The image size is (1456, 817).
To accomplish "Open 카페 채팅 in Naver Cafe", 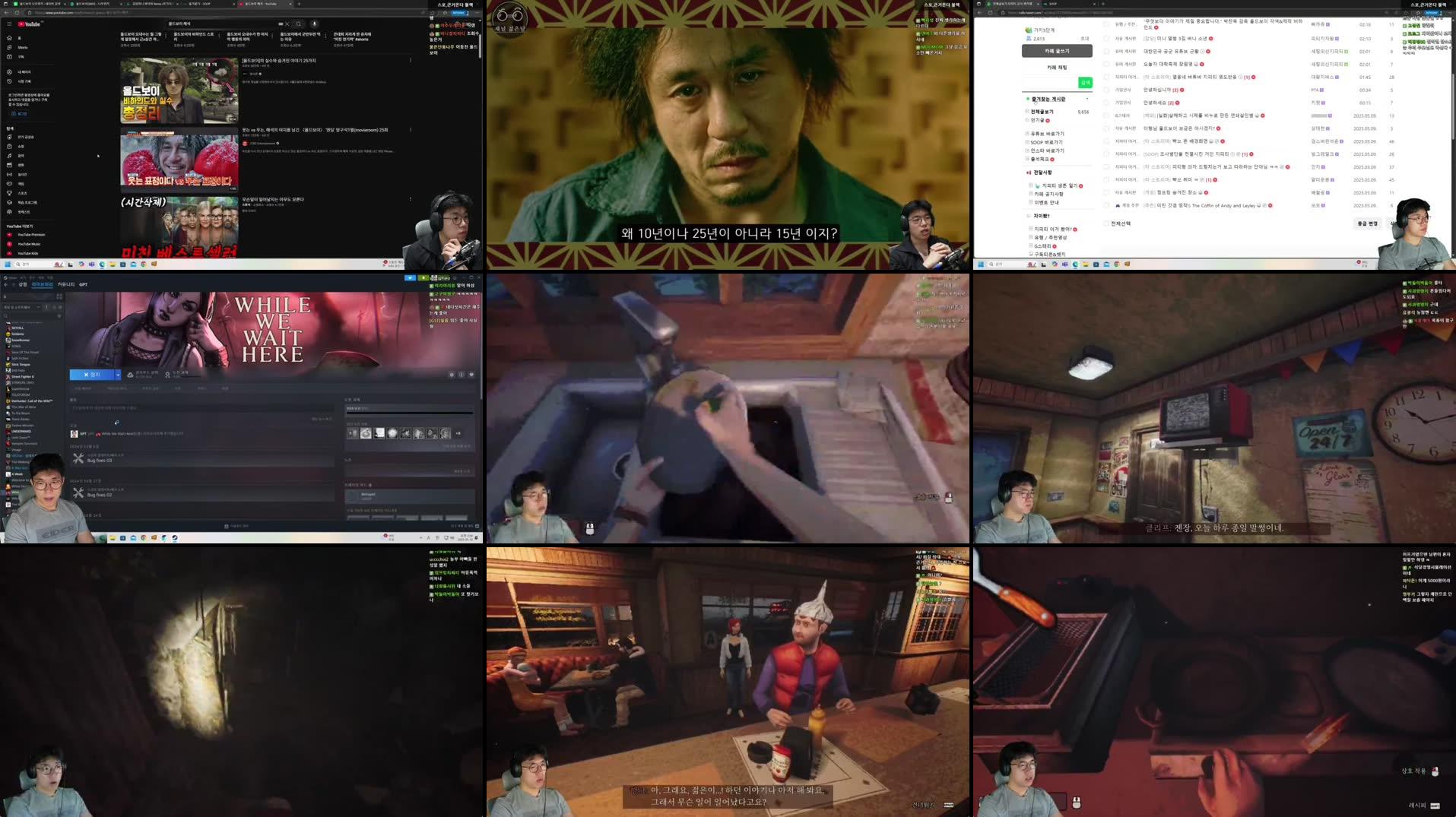I will tap(1057, 67).
